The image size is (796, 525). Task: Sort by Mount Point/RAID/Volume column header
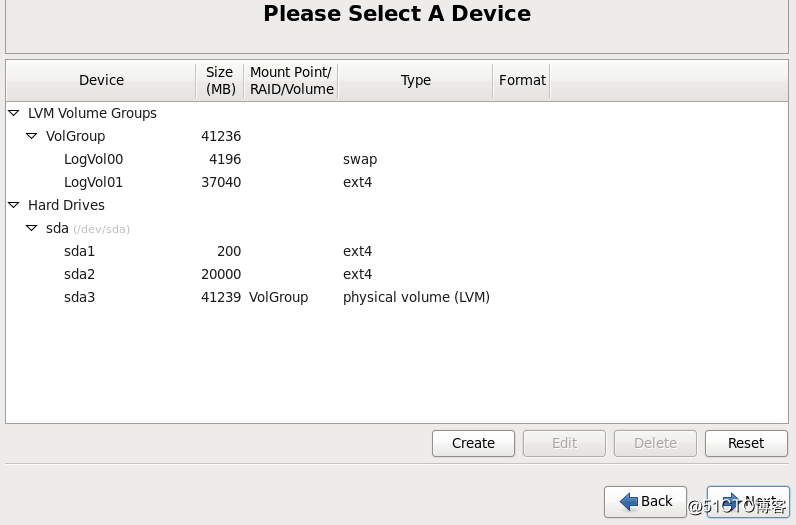pyautogui.click(x=291, y=80)
